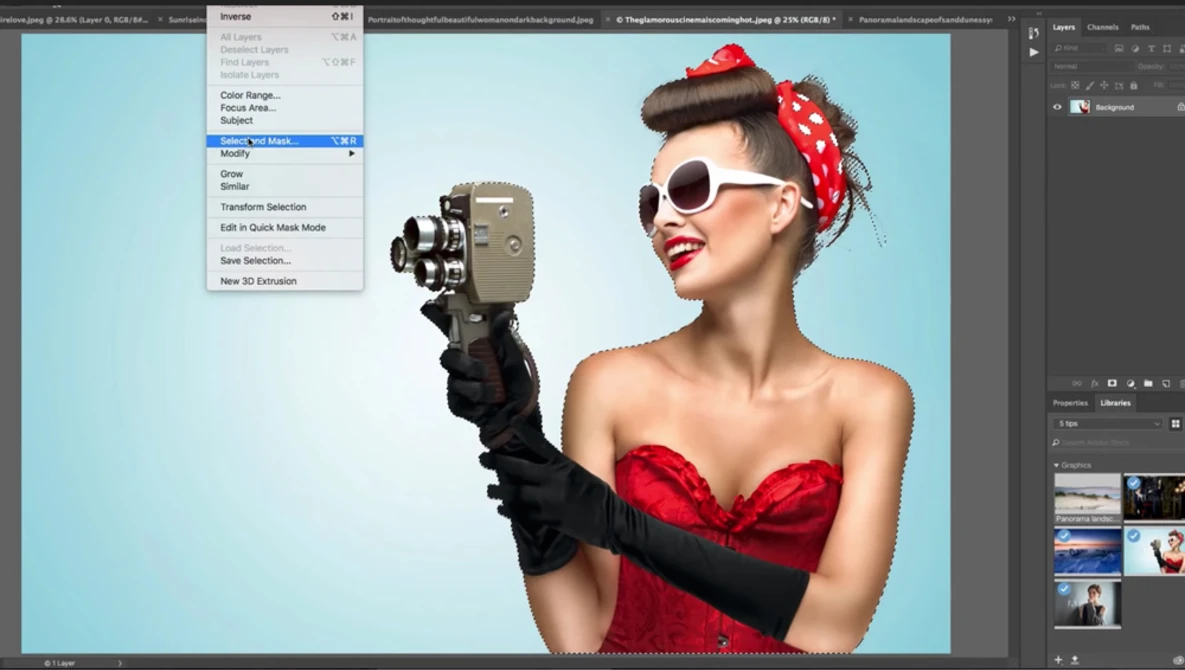Choose Save Selection... menu item
This screenshot has height=670, width=1185.
[285, 261]
